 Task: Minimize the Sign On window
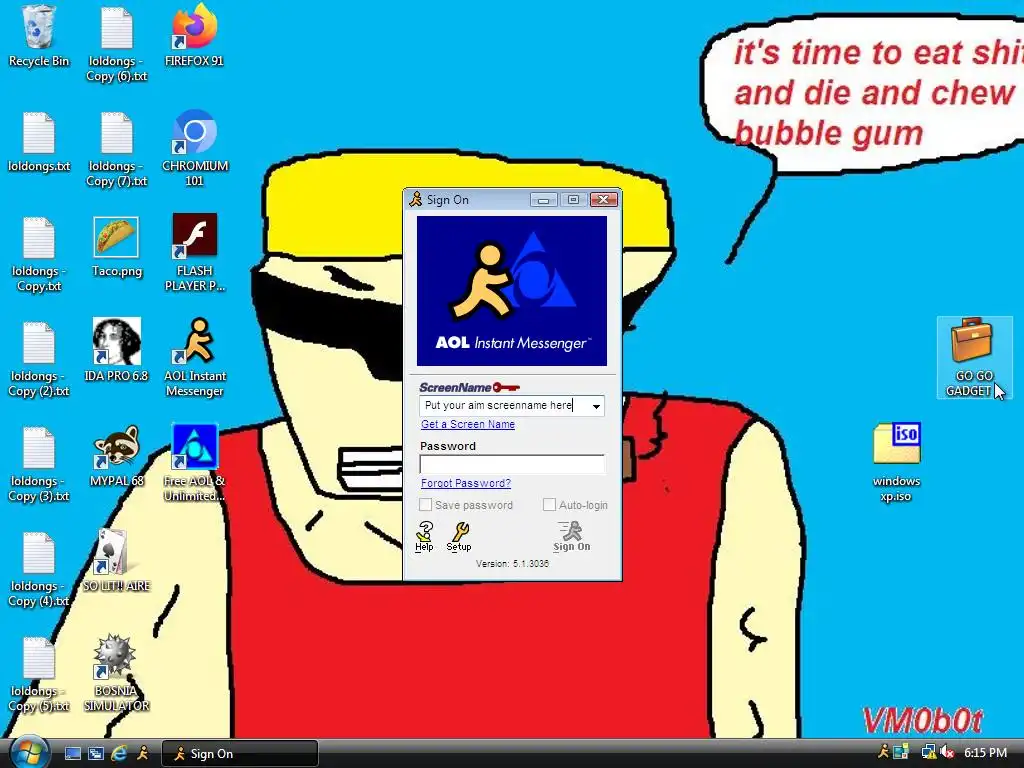tap(543, 200)
